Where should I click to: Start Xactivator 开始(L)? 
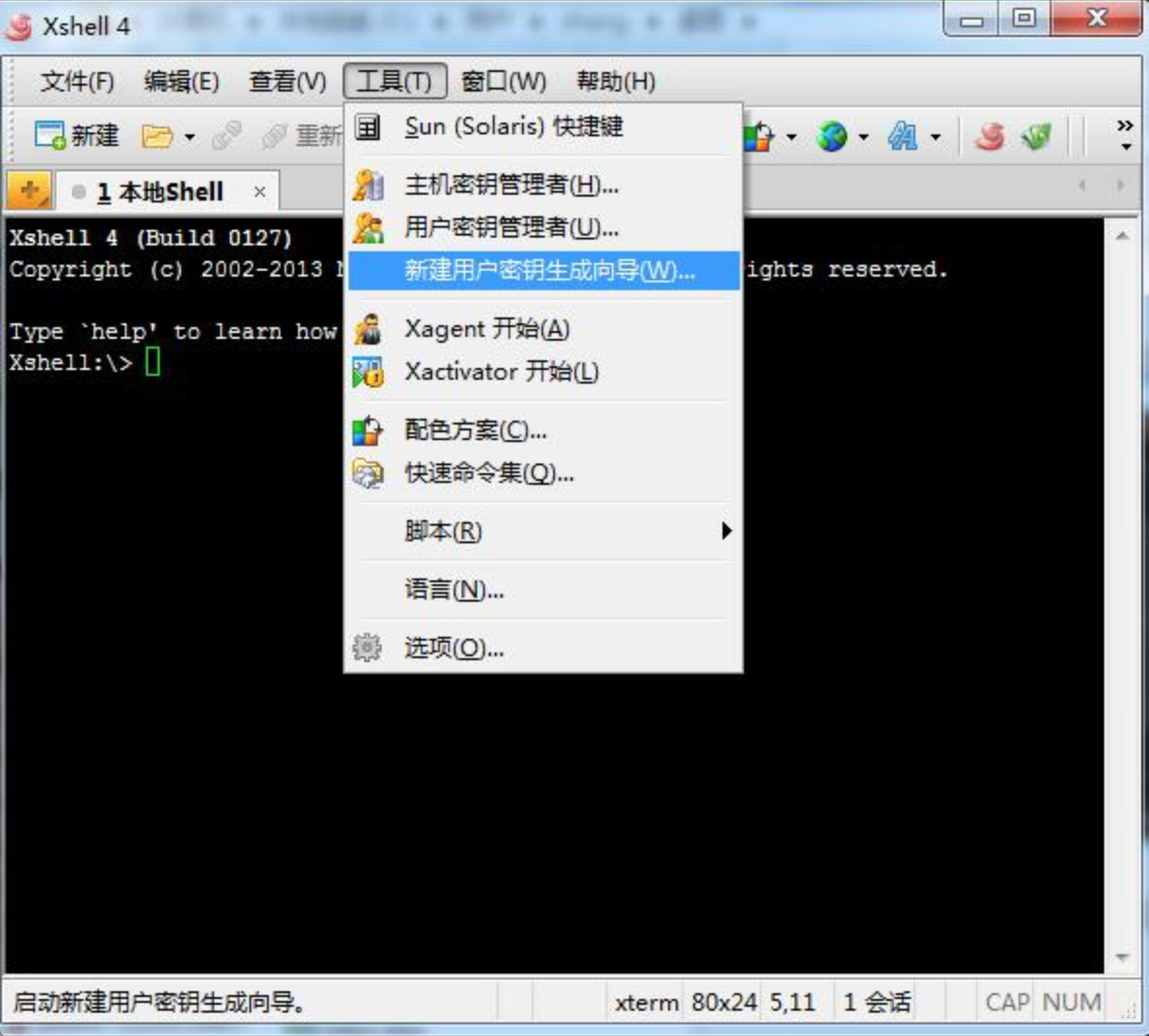pyautogui.click(x=543, y=372)
